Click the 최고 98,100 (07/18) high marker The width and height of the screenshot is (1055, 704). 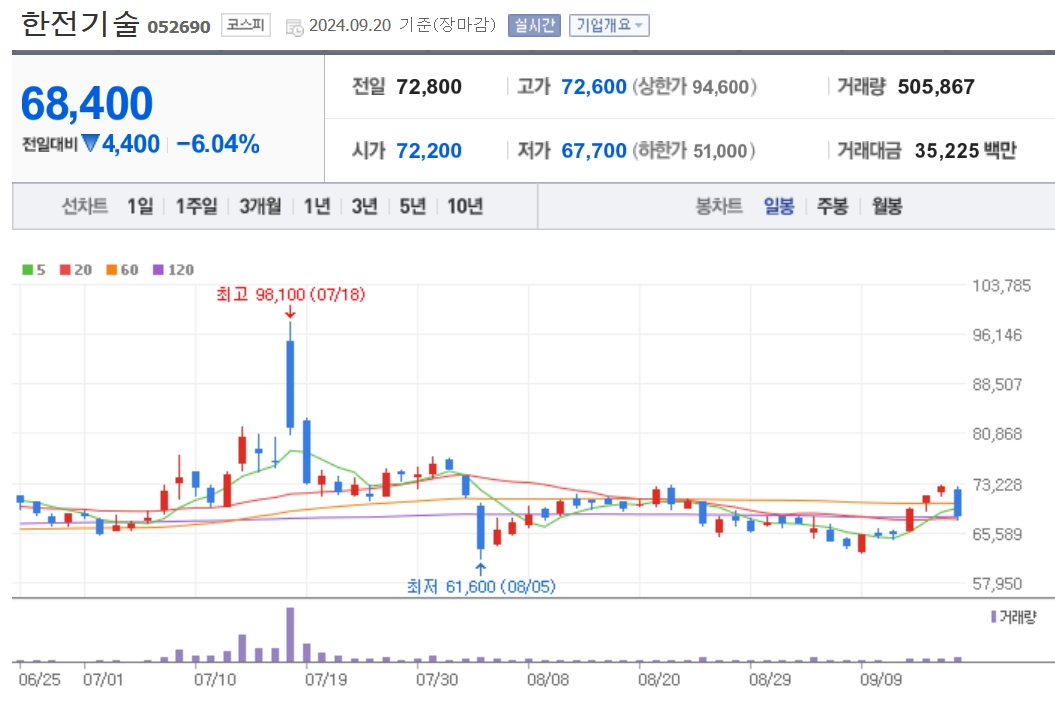pos(291,294)
